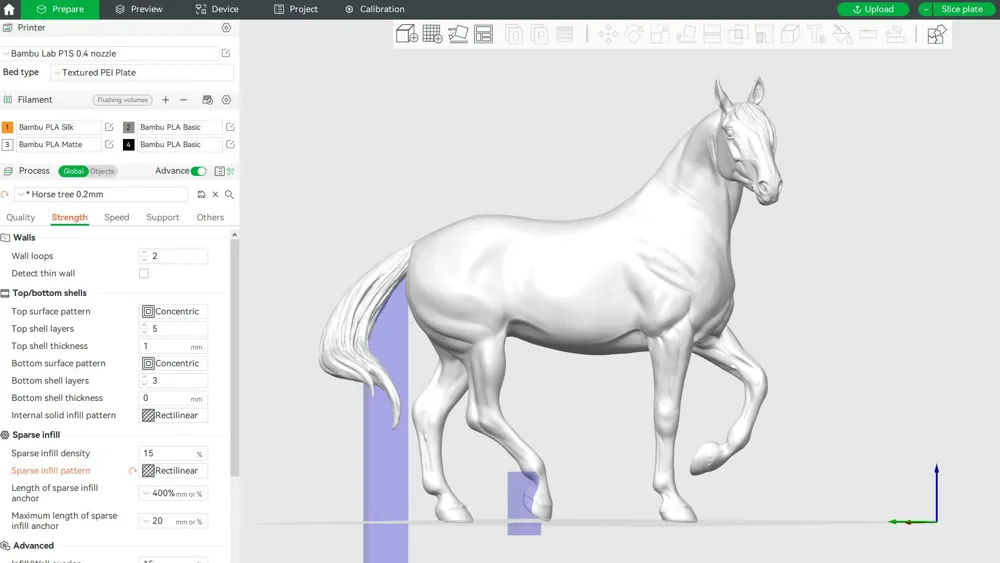This screenshot has height=563, width=1000.
Task: Switch process scope to Objects
Action: [x=102, y=171]
